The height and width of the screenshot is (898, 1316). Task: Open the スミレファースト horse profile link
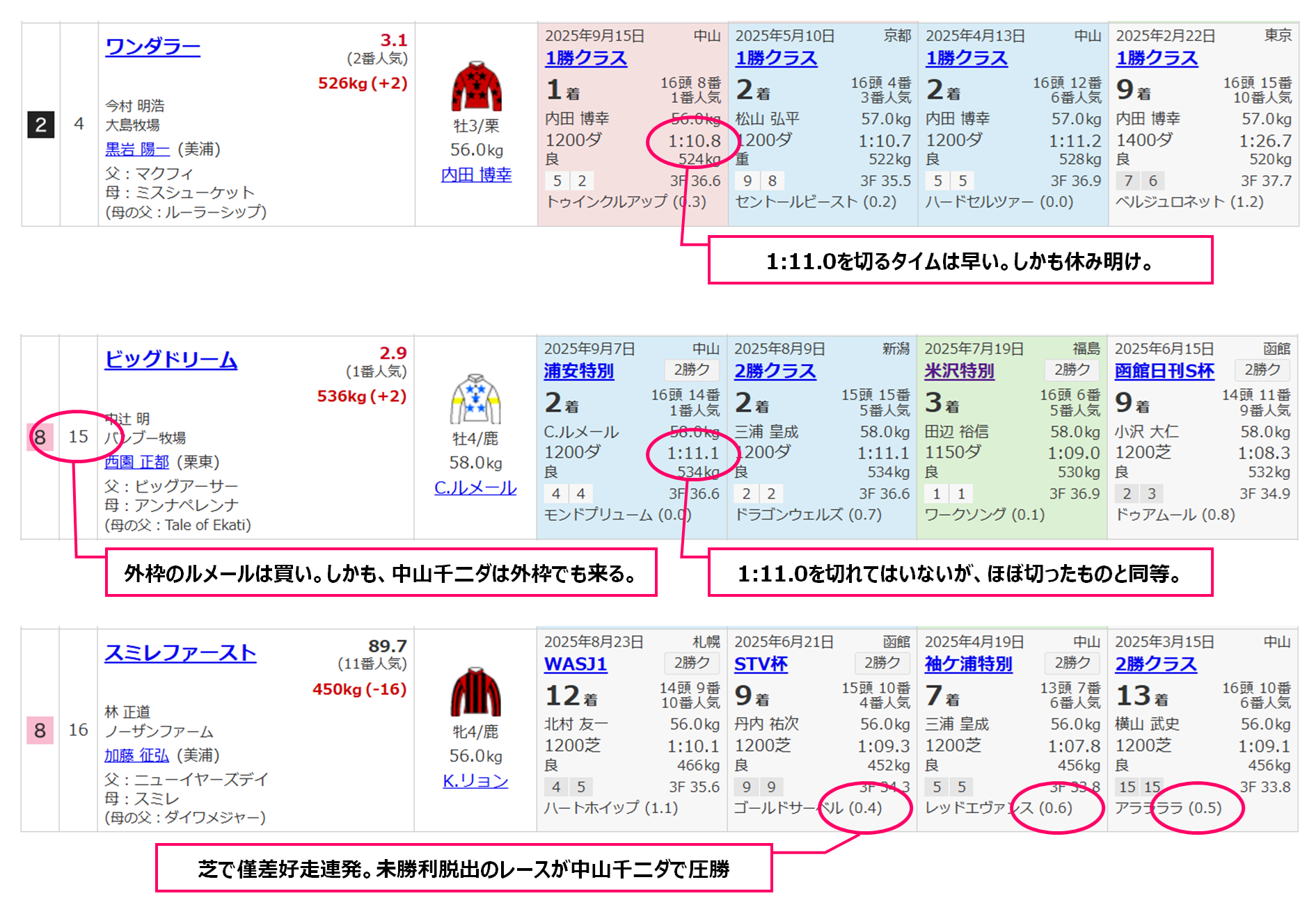click(x=180, y=652)
